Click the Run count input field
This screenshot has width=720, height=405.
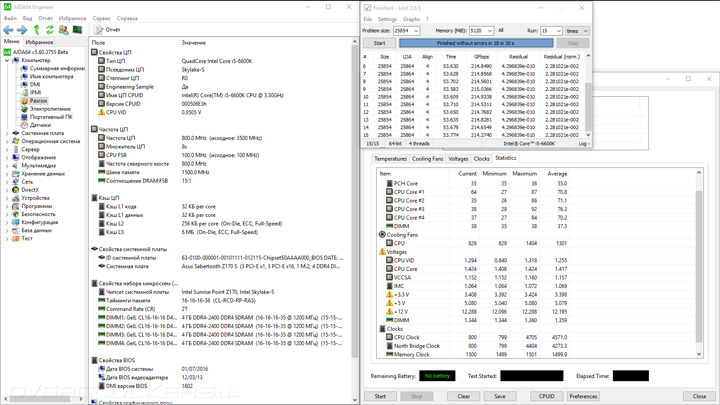tap(550, 31)
